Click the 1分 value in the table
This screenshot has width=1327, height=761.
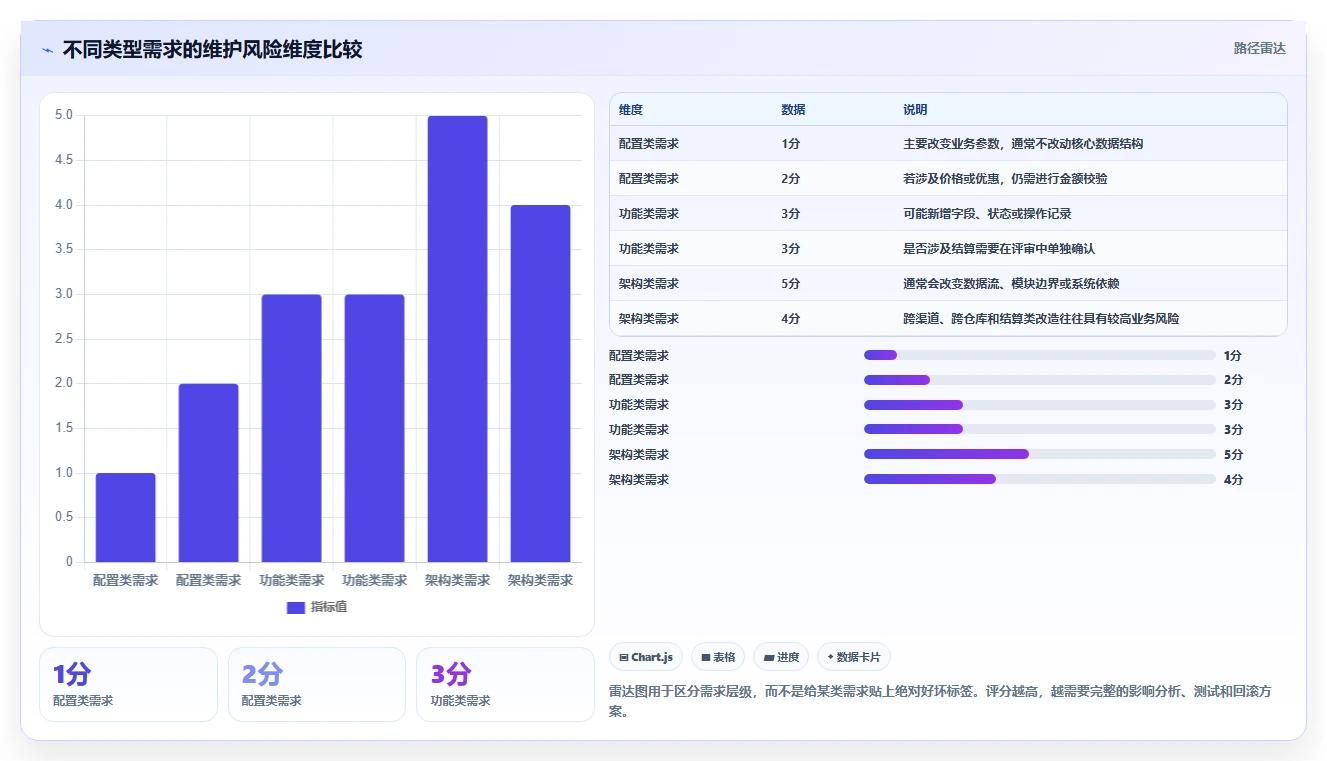tap(790, 144)
